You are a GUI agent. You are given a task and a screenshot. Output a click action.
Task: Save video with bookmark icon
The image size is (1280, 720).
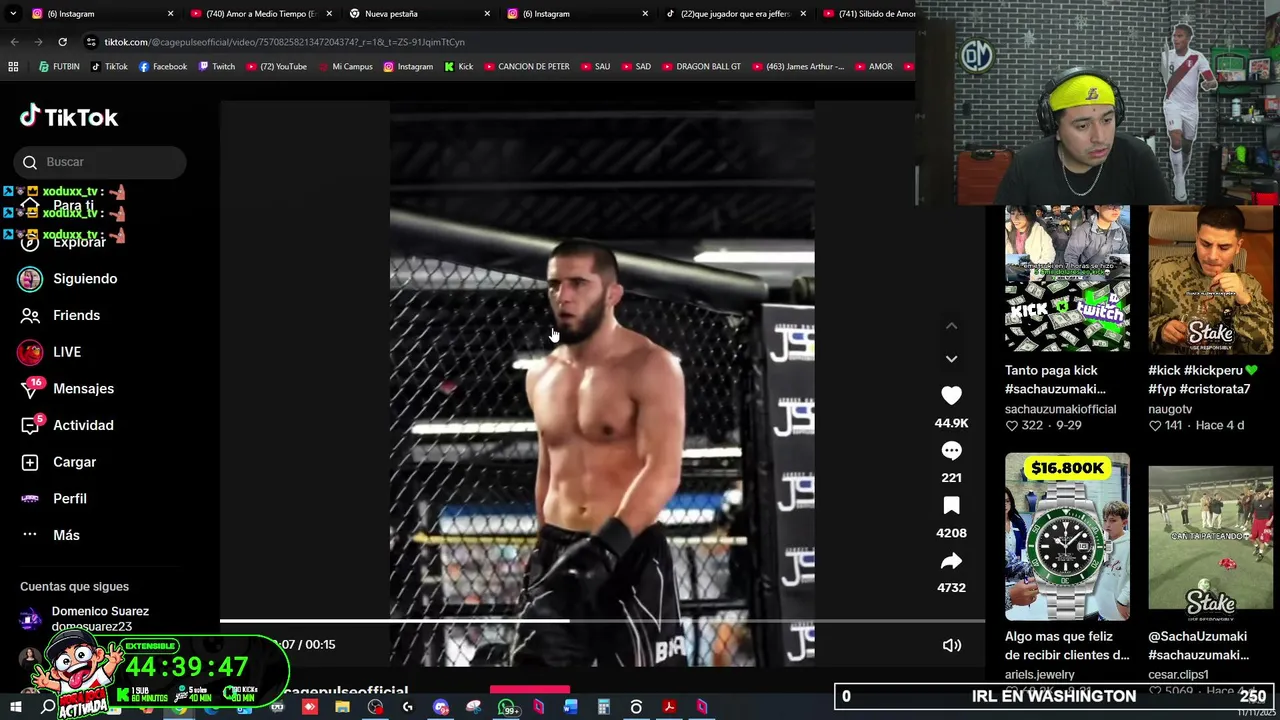(x=951, y=506)
